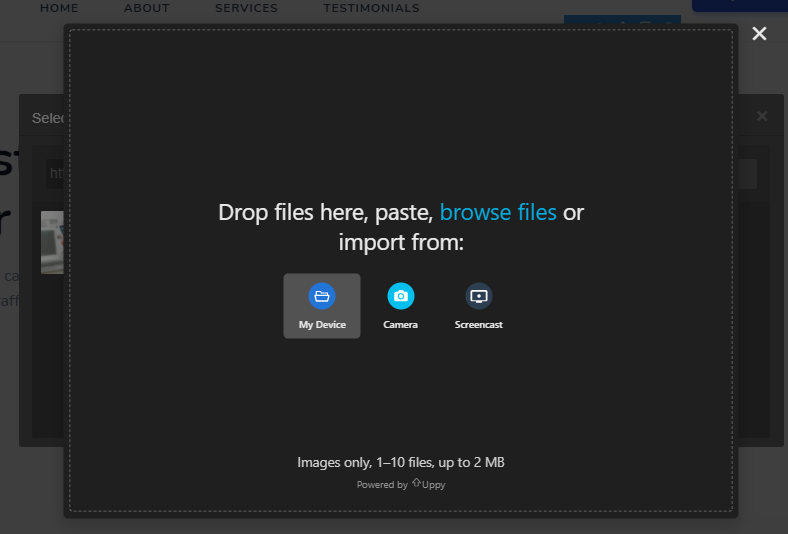Open the Uppy link in footer
The width and height of the screenshot is (788, 534).
[x=429, y=484]
